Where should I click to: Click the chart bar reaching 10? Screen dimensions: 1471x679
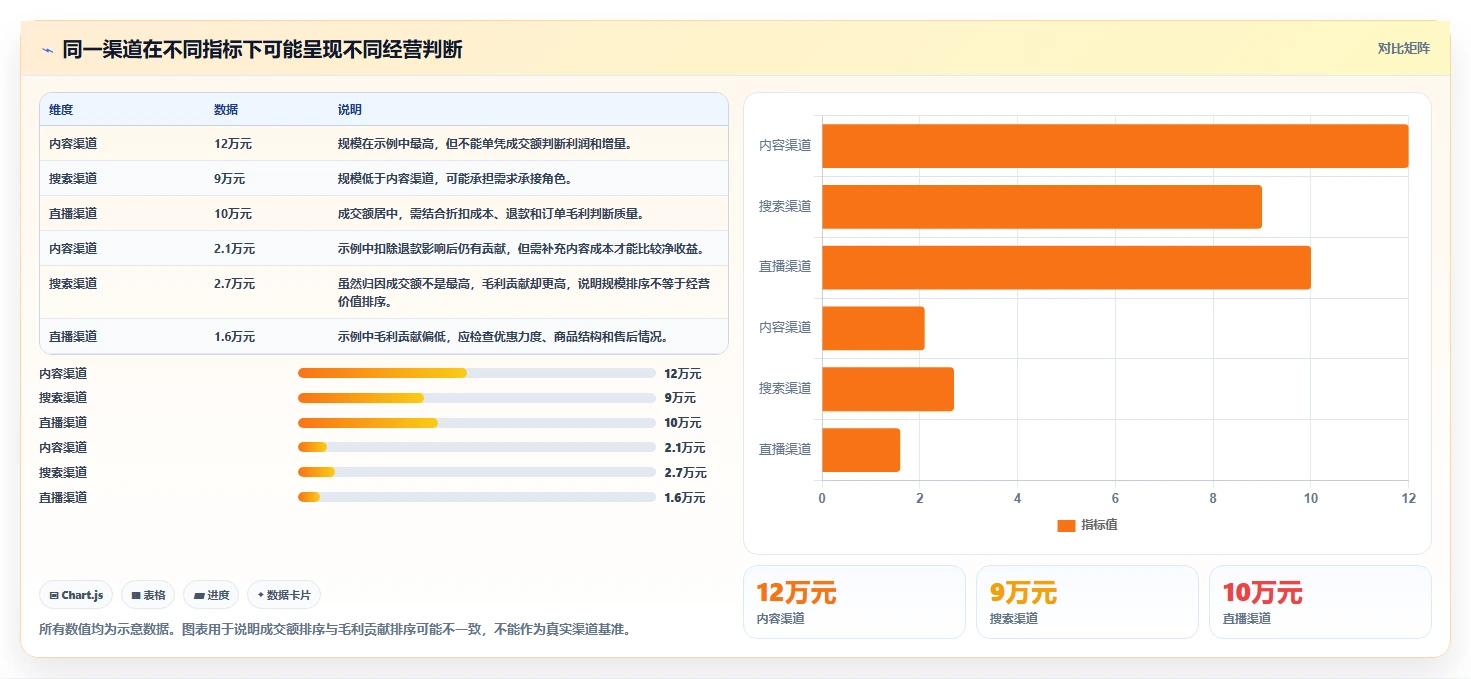[x=1066, y=267]
